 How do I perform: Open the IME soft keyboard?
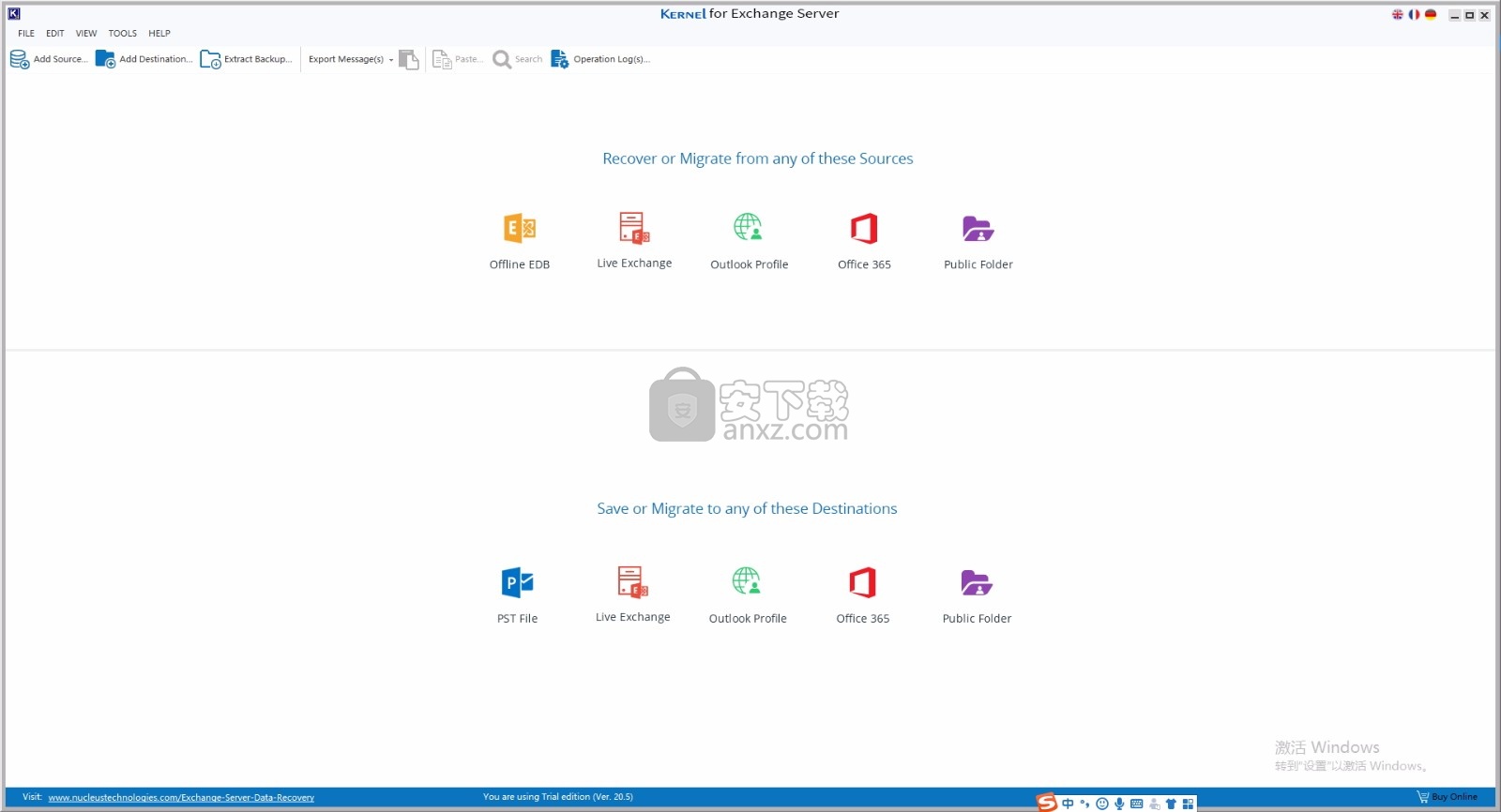pyautogui.click(x=1137, y=804)
